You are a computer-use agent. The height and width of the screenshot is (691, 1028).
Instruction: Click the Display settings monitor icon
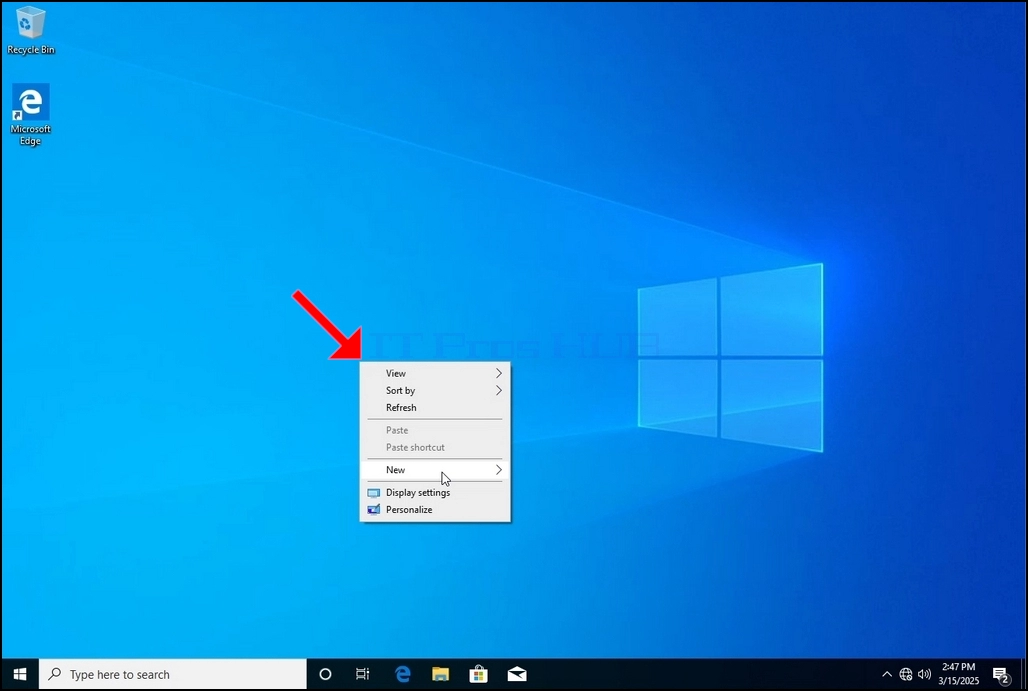coord(374,493)
